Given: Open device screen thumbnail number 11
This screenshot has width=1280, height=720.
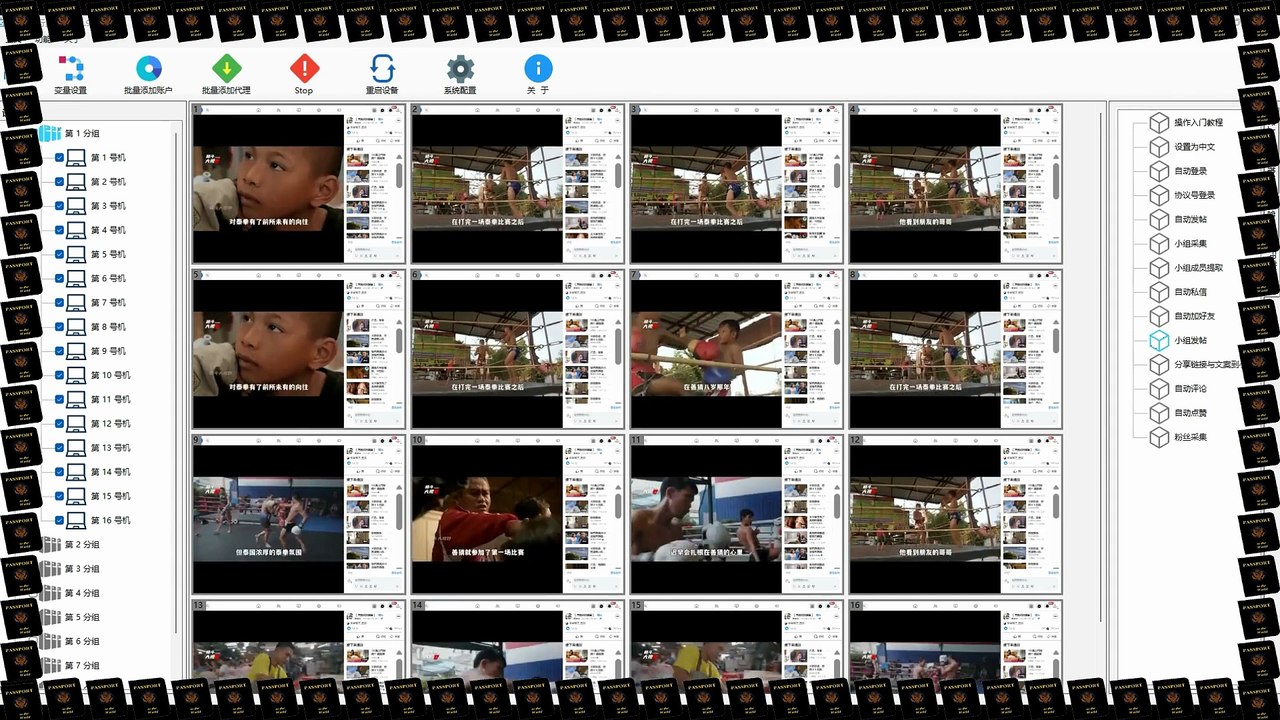Looking at the screenshot, I should pos(737,514).
